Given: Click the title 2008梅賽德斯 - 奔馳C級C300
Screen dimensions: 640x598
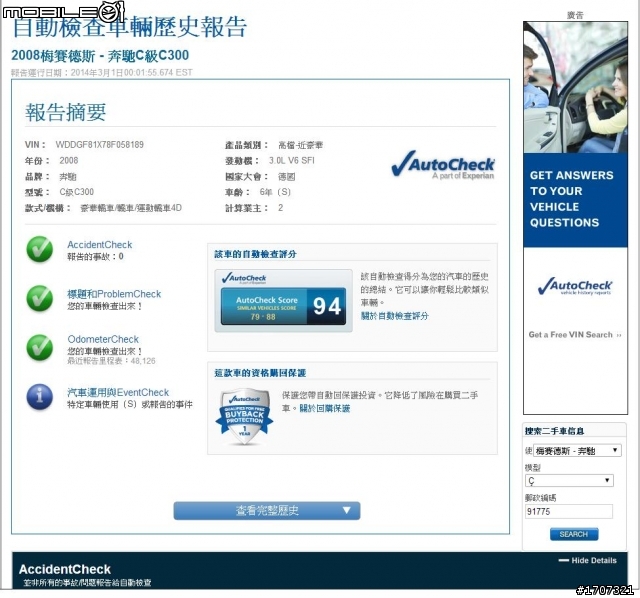Looking at the screenshot, I should coord(100,56).
